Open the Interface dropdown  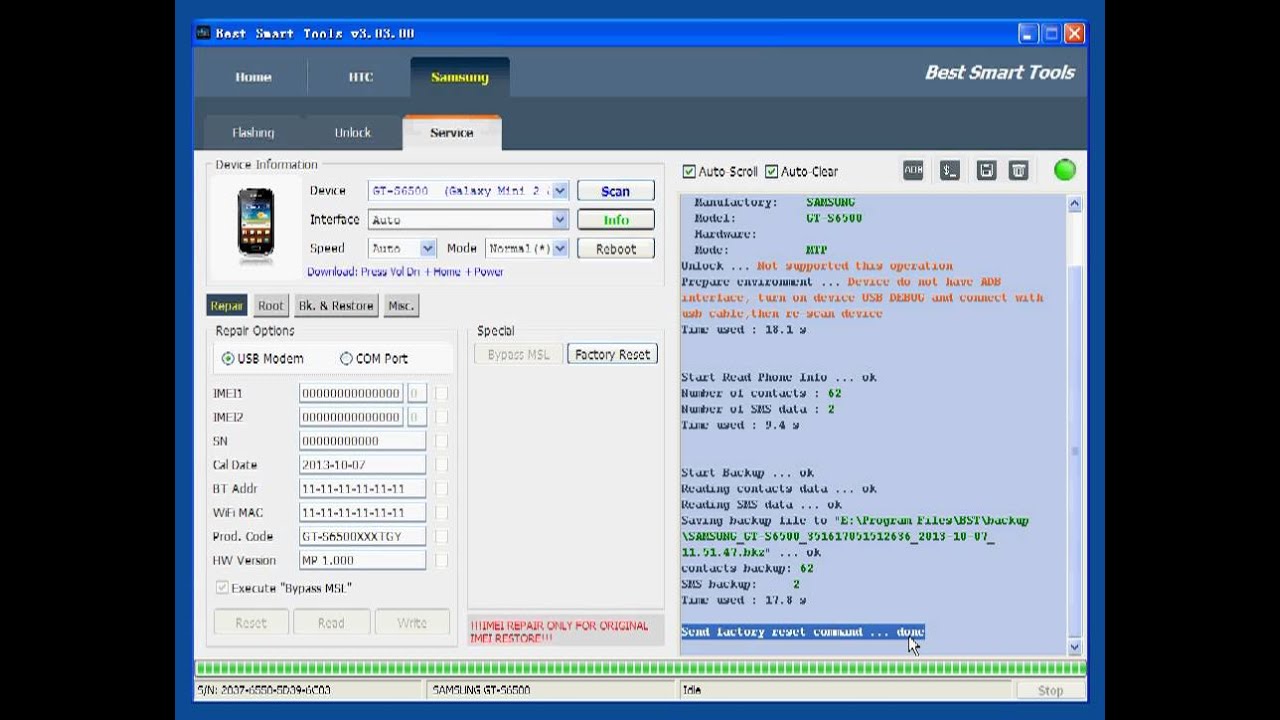(560, 220)
